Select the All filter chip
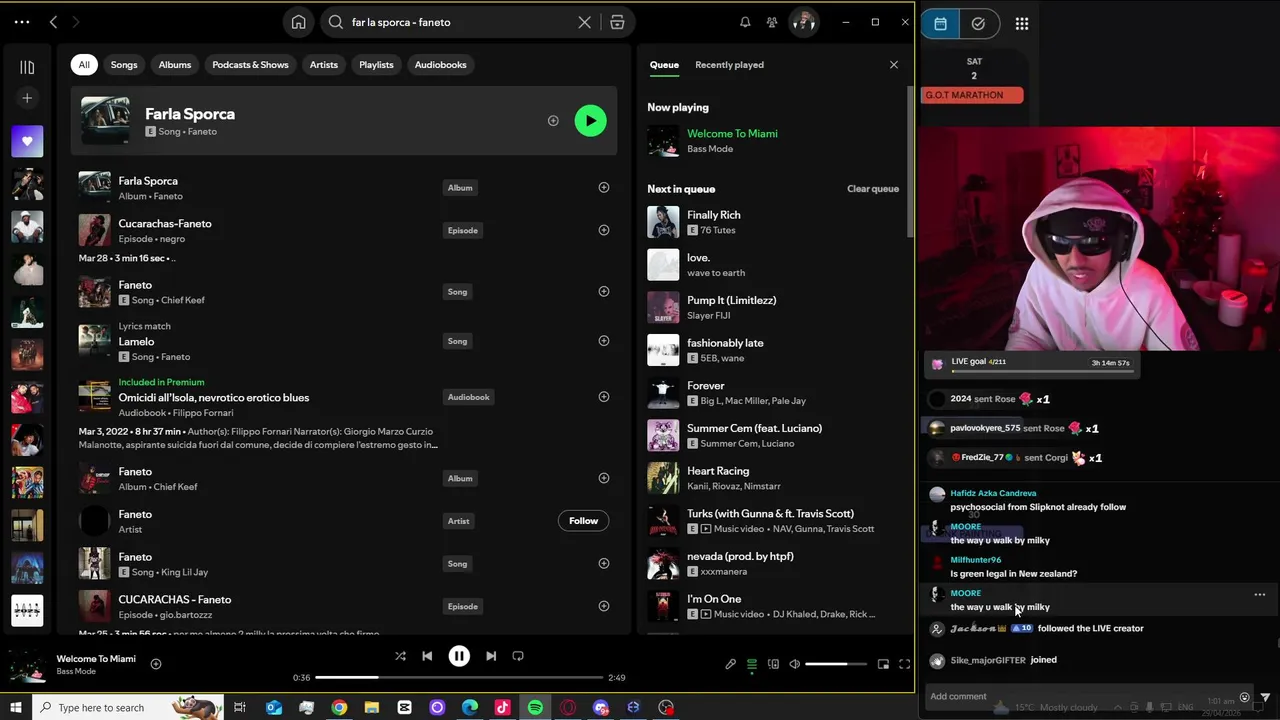The height and width of the screenshot is (720, 1280). pyautogui.click(x=84, y=65)
